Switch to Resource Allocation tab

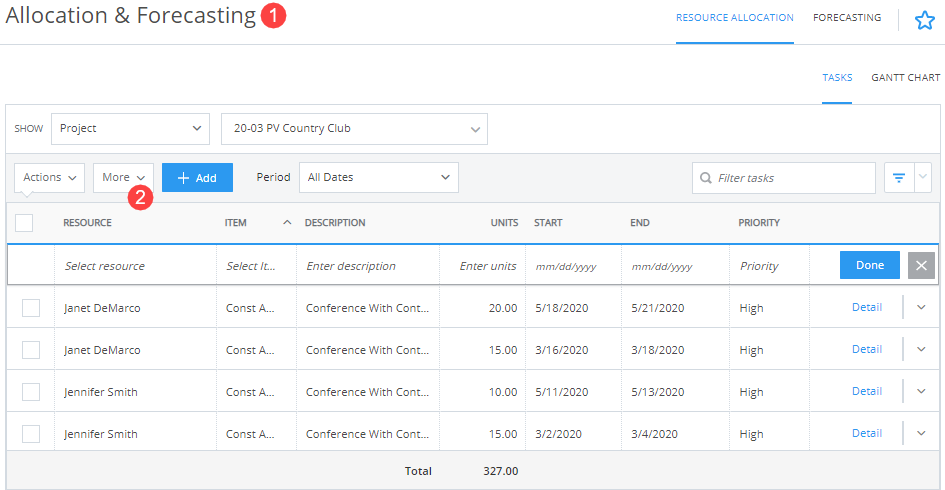735,18
